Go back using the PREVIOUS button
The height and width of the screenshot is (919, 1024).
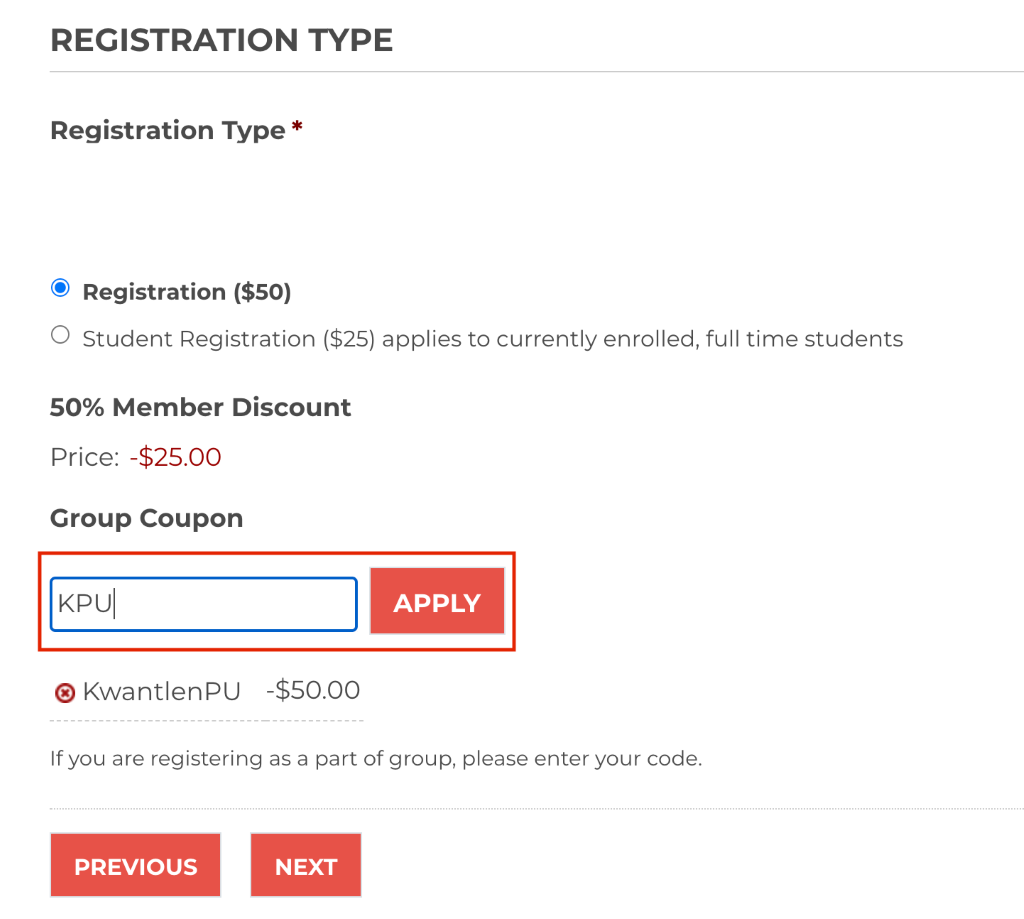135,865
